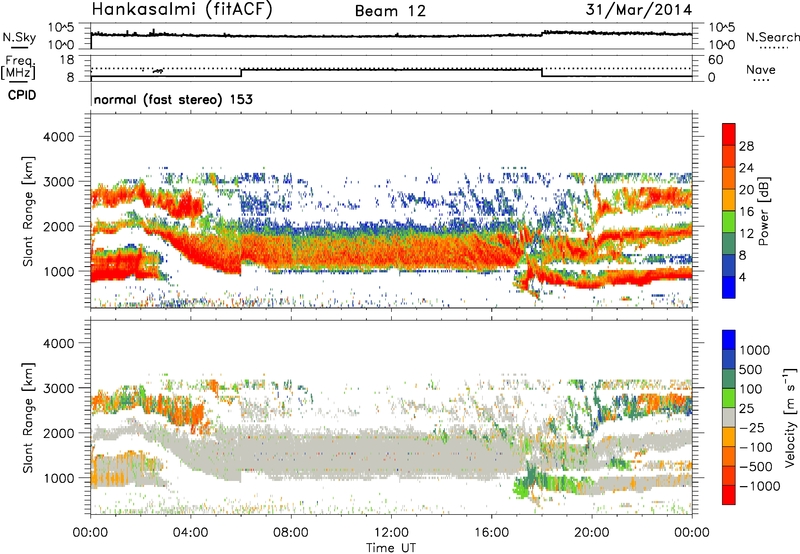
Task: Click the red top segment of Power colorbar
Action: click(x=729, y=134)
